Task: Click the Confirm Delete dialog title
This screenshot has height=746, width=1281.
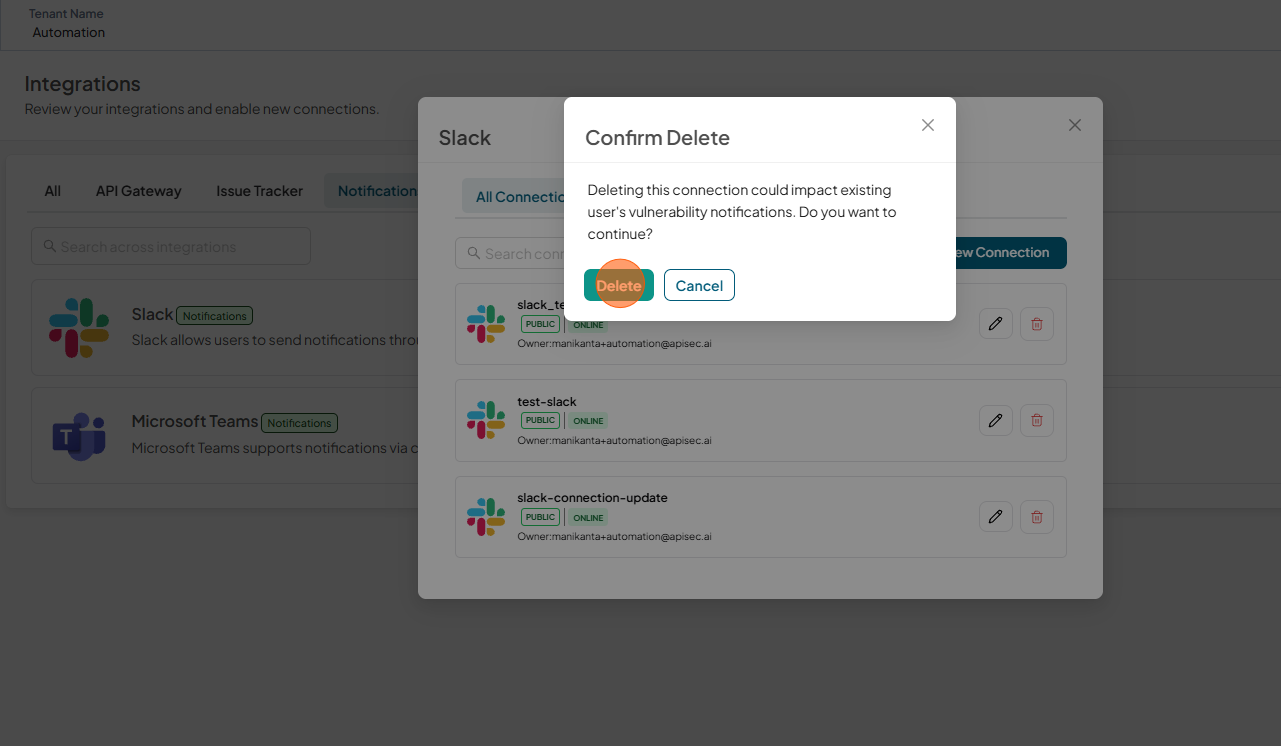Action: (657, 138)
